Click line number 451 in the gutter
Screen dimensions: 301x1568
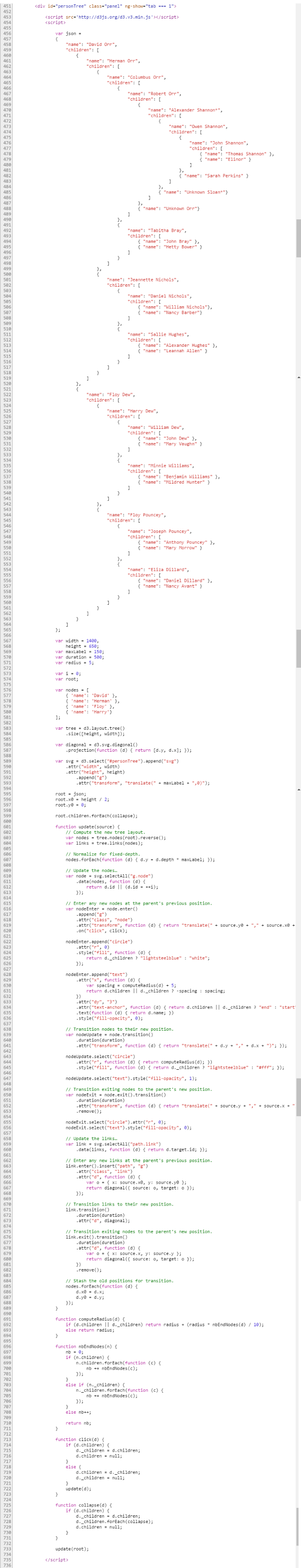7,6
